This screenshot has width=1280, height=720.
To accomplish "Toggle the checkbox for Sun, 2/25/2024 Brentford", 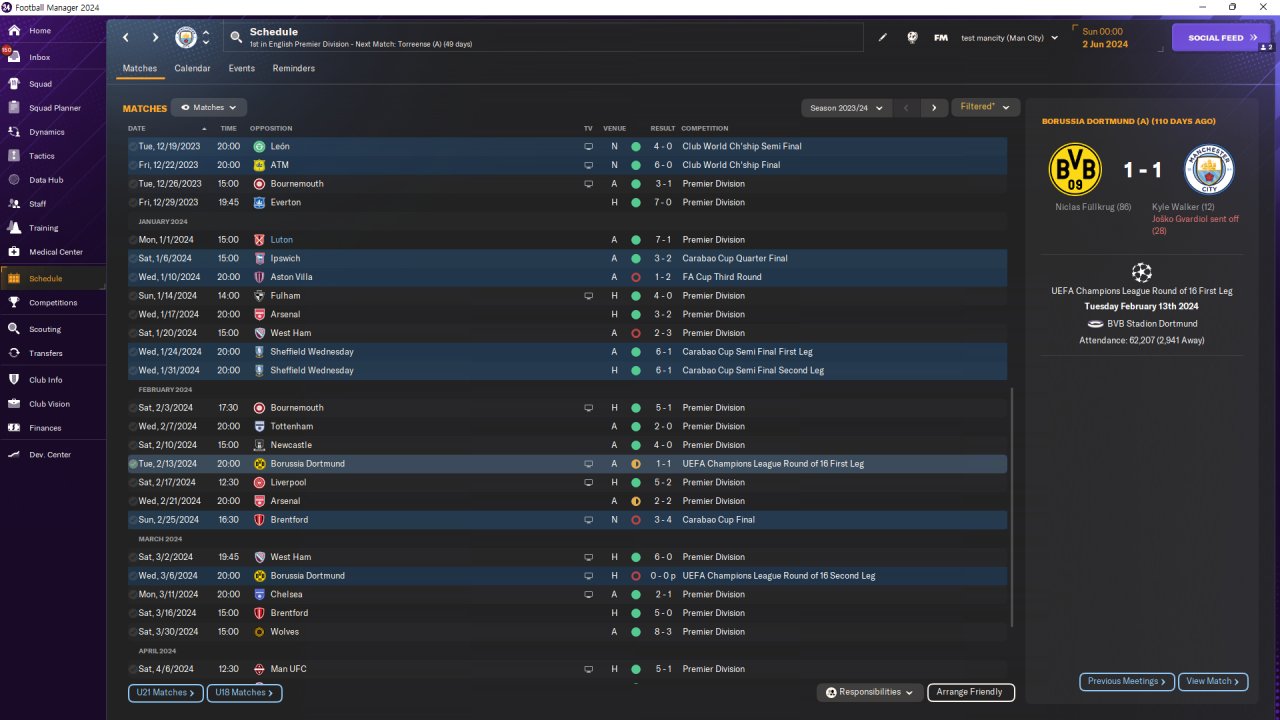I will tap(133, 520).
